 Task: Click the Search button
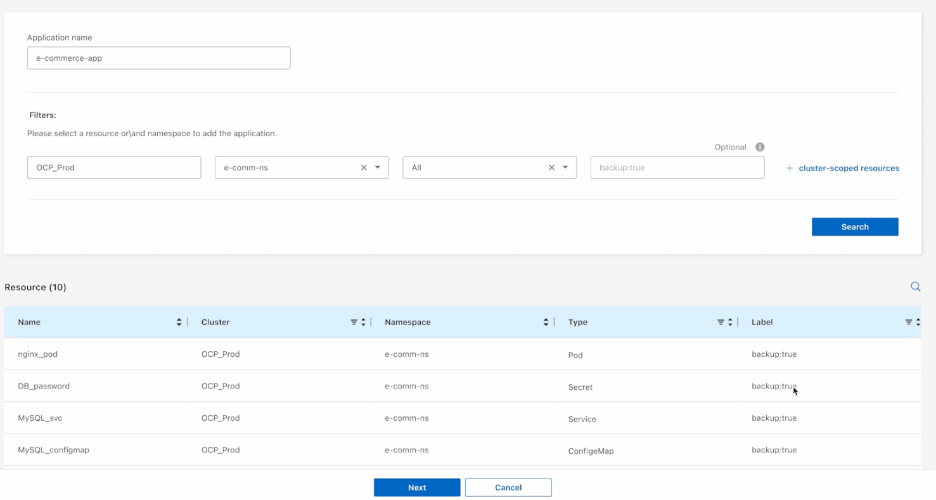click(854, 227)
